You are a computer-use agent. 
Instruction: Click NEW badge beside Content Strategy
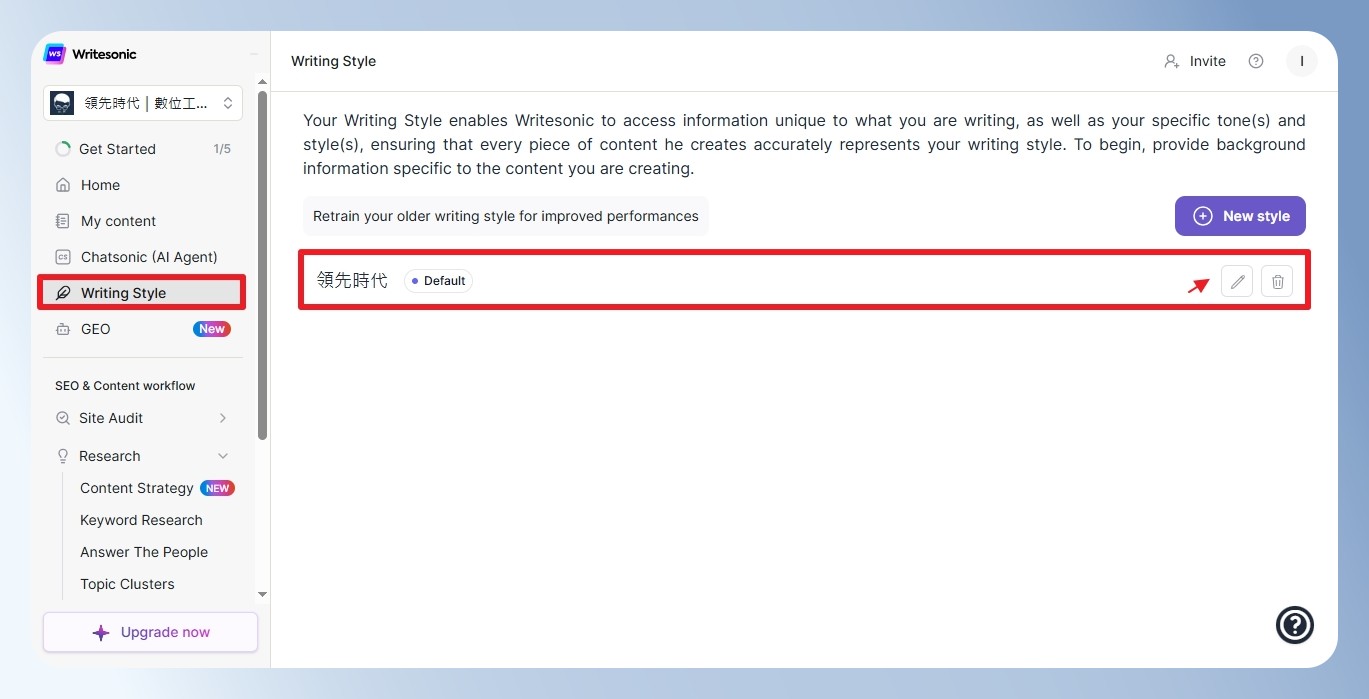[217, 488]
